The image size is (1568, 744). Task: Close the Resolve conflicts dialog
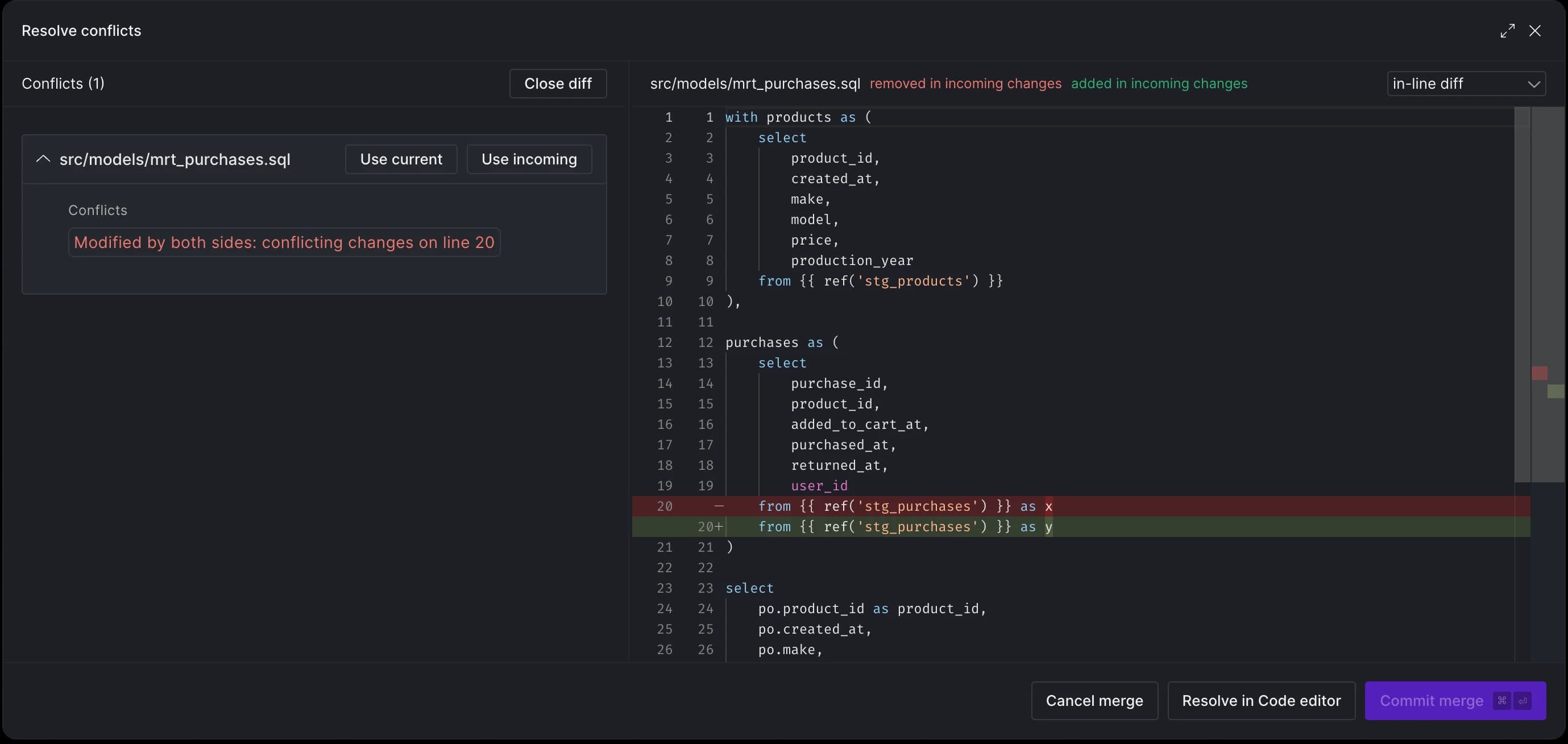tap(1534, 31)
